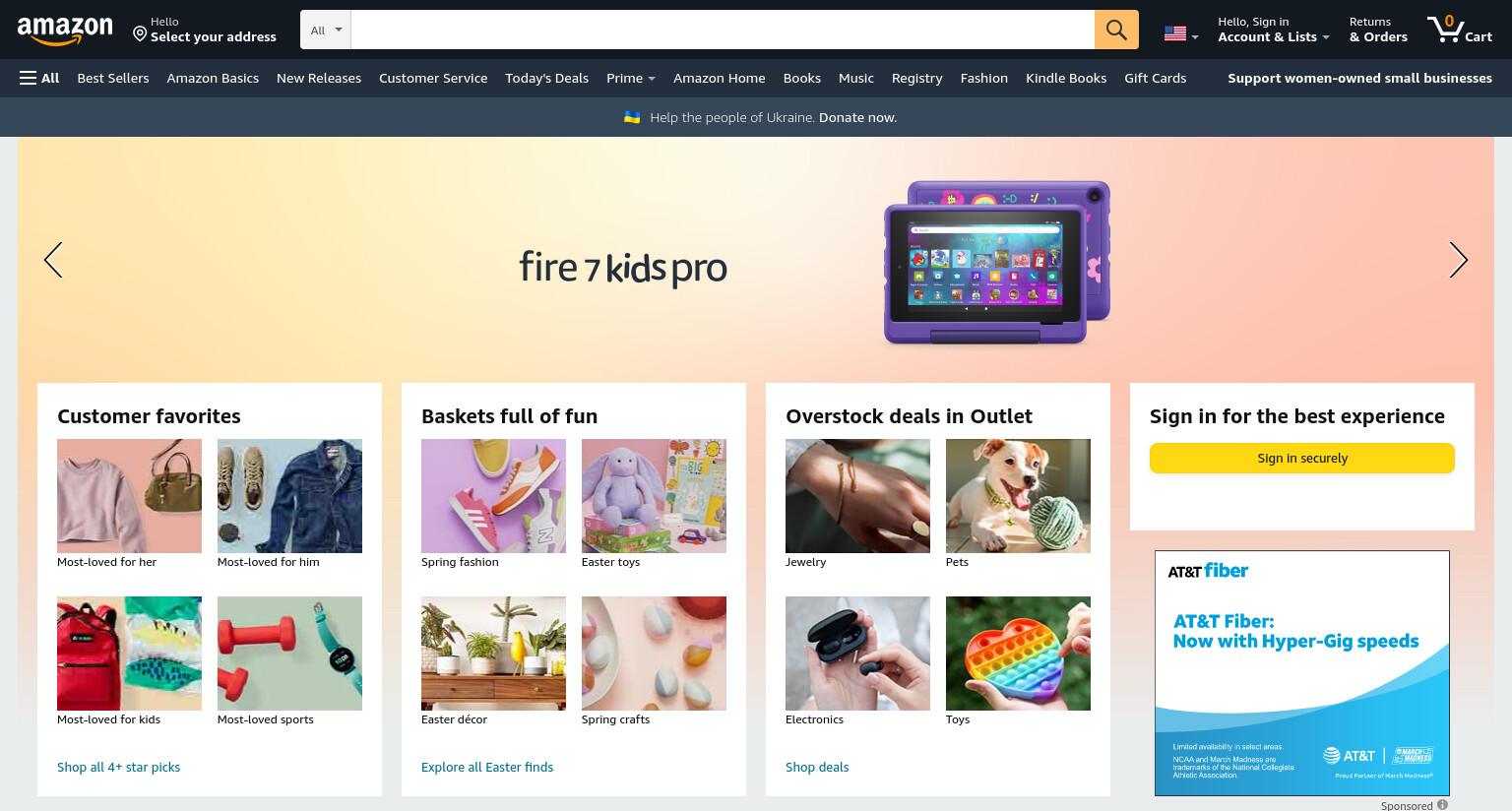Click Donate now Ukraine link
1512x811 pixels.
coord(857,117)
